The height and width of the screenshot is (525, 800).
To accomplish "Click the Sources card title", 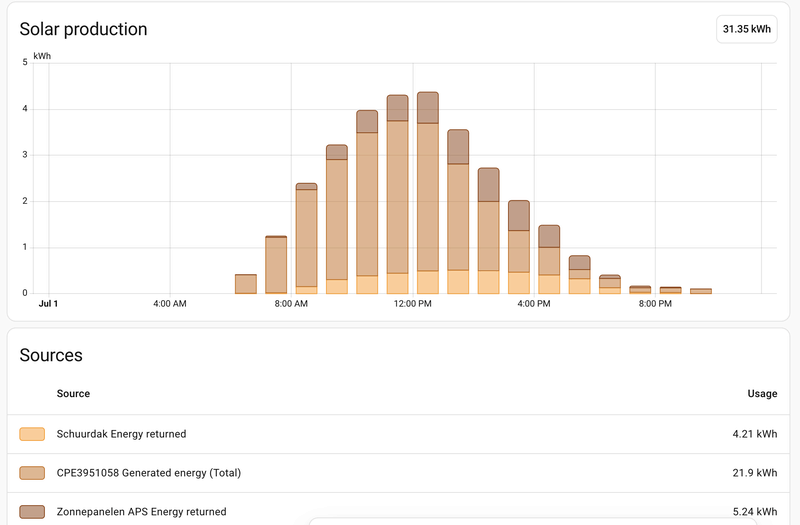I will (51, 355).
